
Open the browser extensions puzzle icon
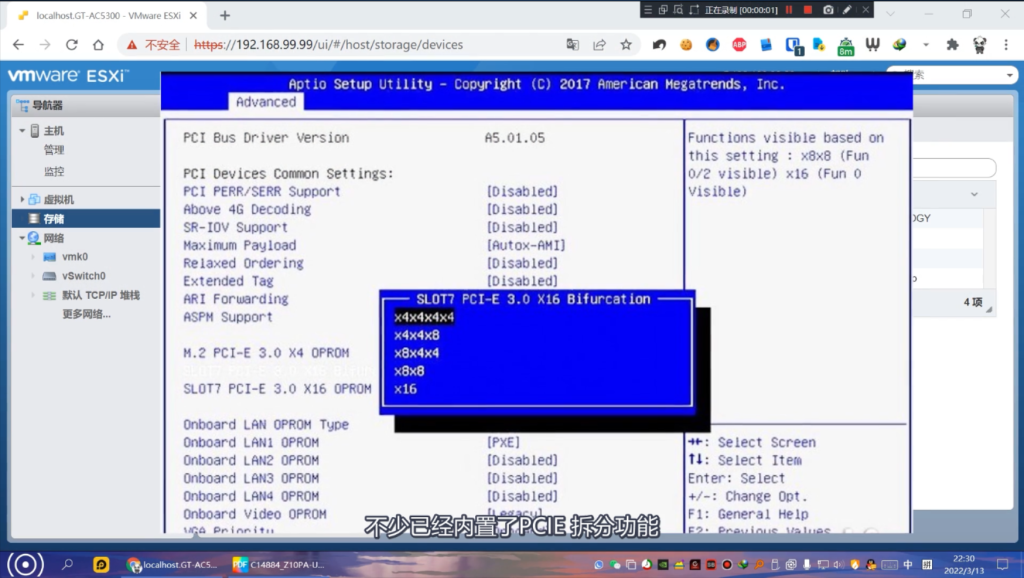pos(952,45)
